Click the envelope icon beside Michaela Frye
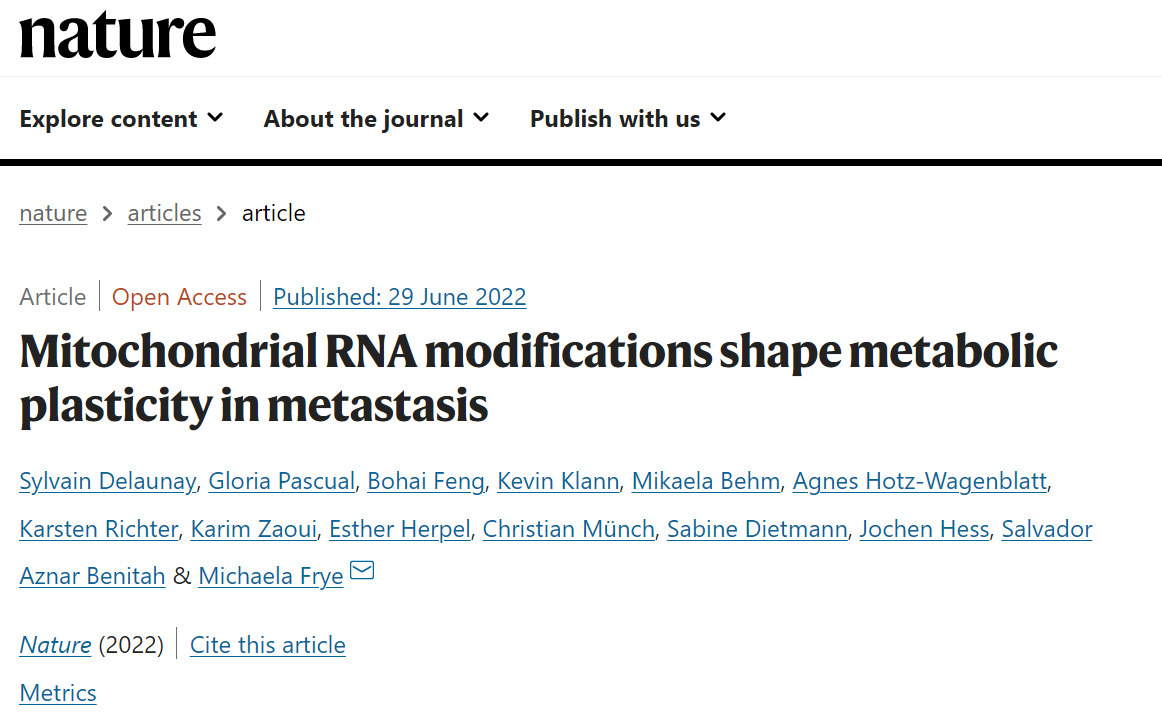Image resolution: width=1162 pixels, height=720 pixels. [362, 570]
